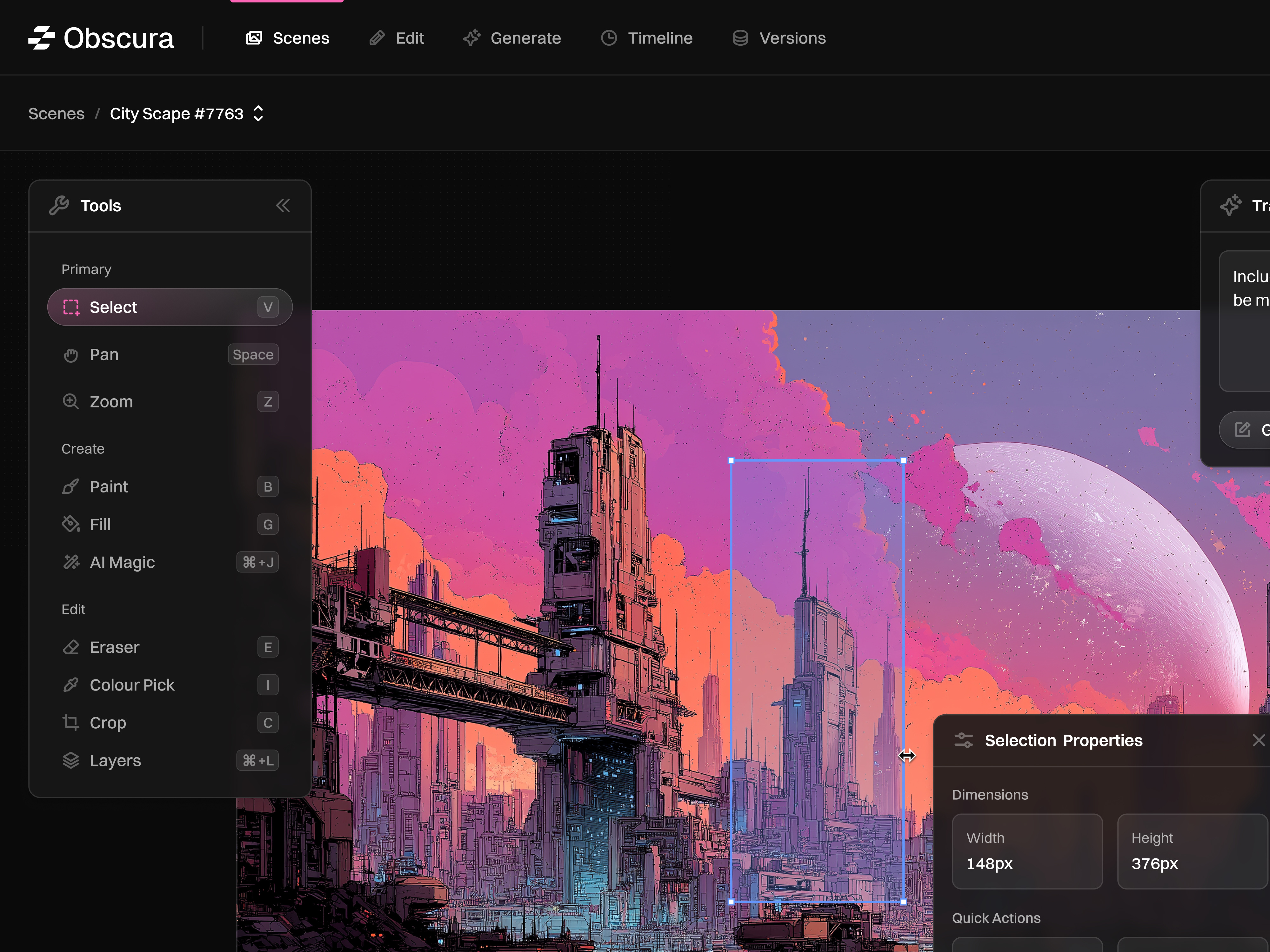The image size is (1270, 952).
Task: Click the G shortcut badge on Fill
Action: (x=268, y=525)
